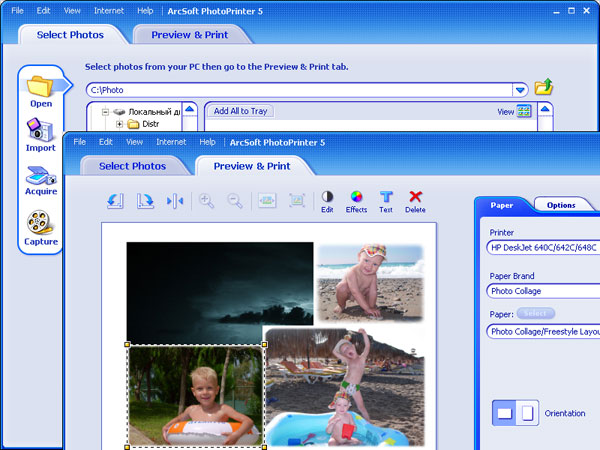This screenshot has height=450, width=600.
Task: Minimize the back PhotoPrinter window
Action: [x=556, y=11]
